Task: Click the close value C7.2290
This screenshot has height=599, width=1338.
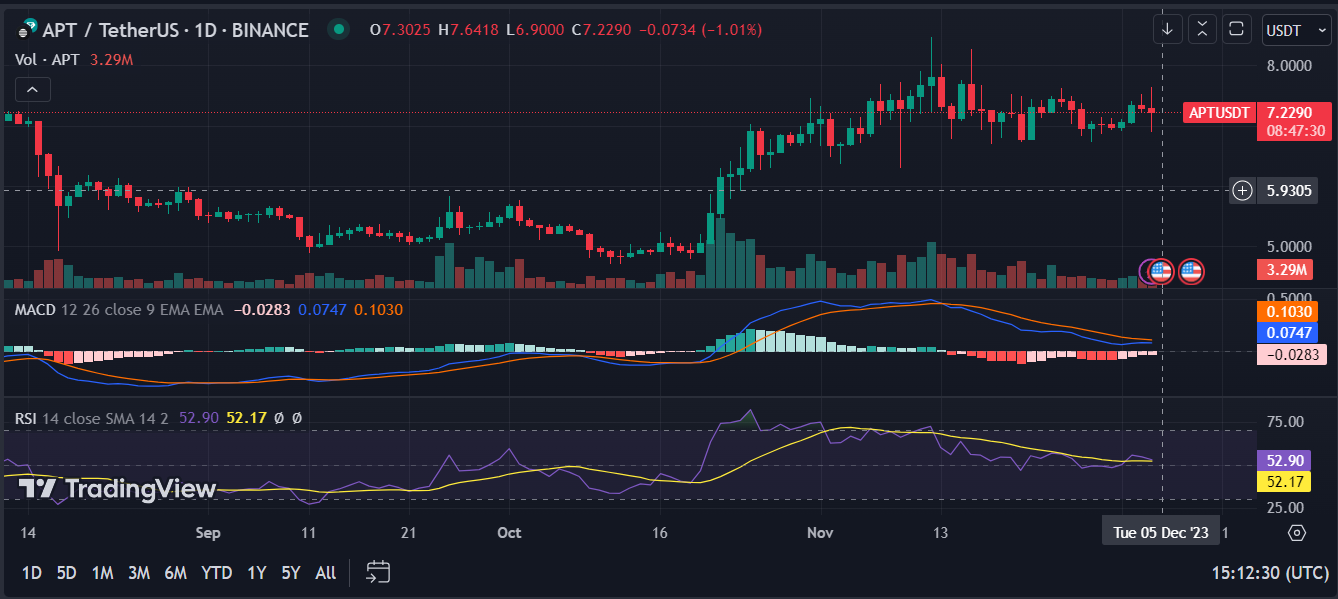Action: pyautogui.click(x=601, y=30)
